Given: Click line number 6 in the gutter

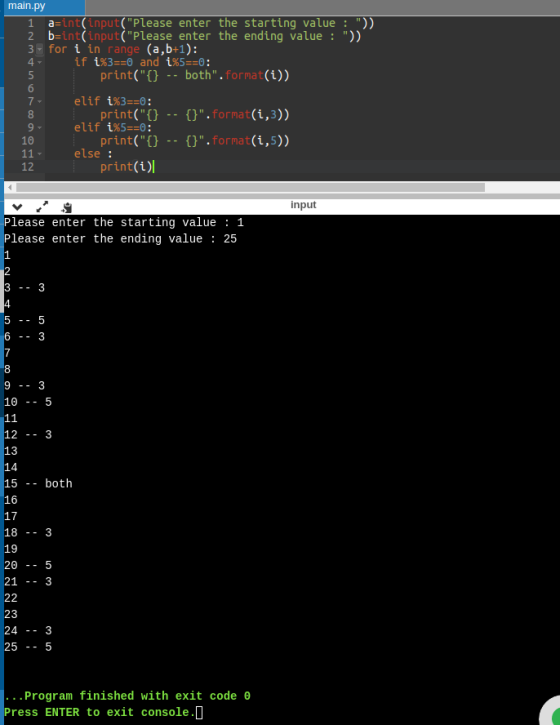Looking at the screenshot, I should tap(31, 88).
